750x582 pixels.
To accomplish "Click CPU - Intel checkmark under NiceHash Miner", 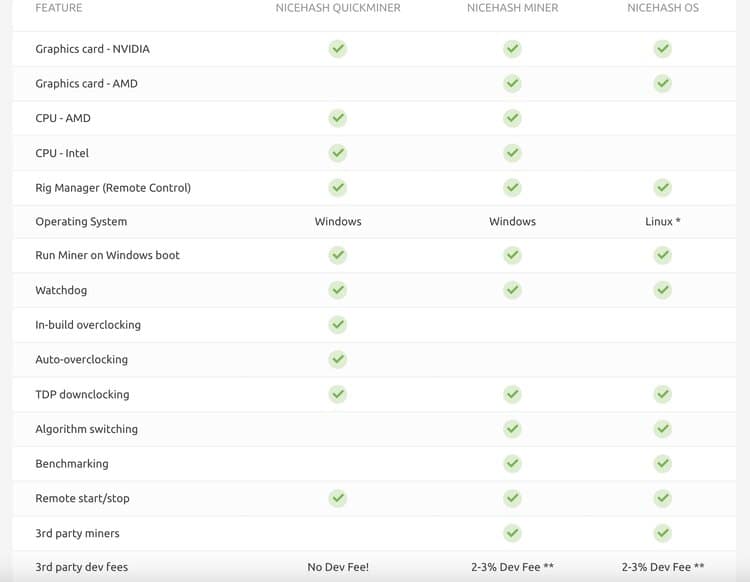I will tap(512, 153).
